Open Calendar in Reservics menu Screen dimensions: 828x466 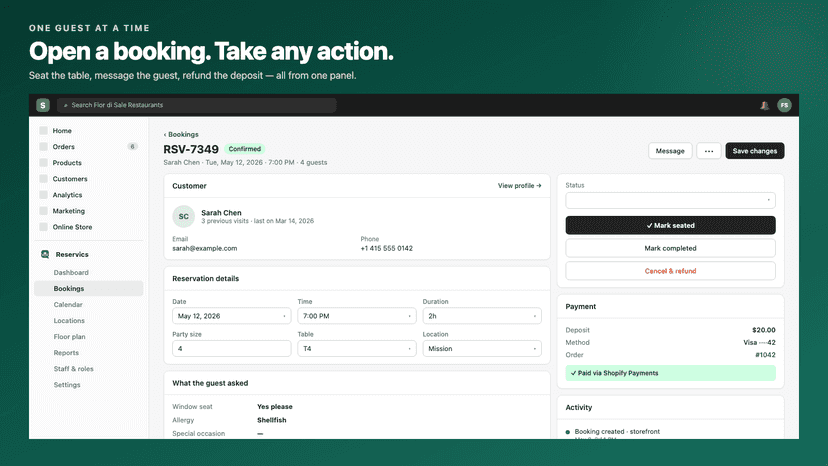pyautogui.click(x=68, y=304)
